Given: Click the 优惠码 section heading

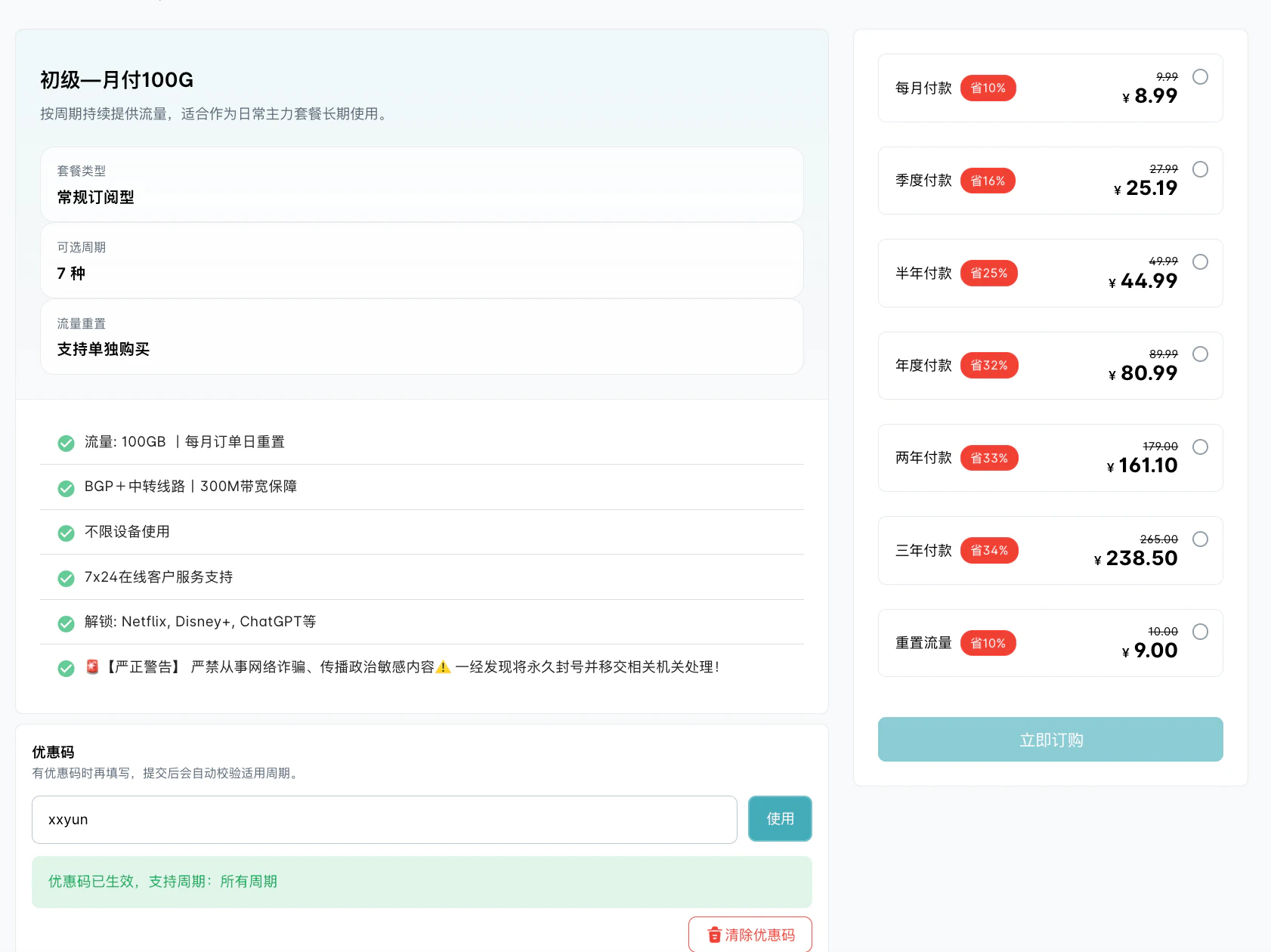Looking at the screenshot, I should tap(53, 753).
